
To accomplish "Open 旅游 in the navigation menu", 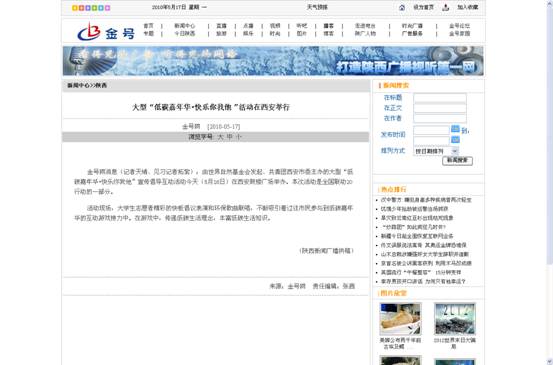I will [221, 34].
